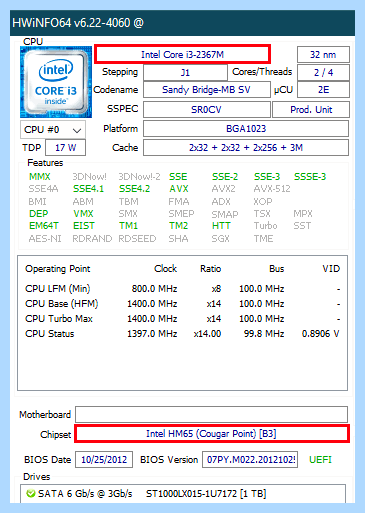
Task: Click the VID column header
Action: (331, 269)
